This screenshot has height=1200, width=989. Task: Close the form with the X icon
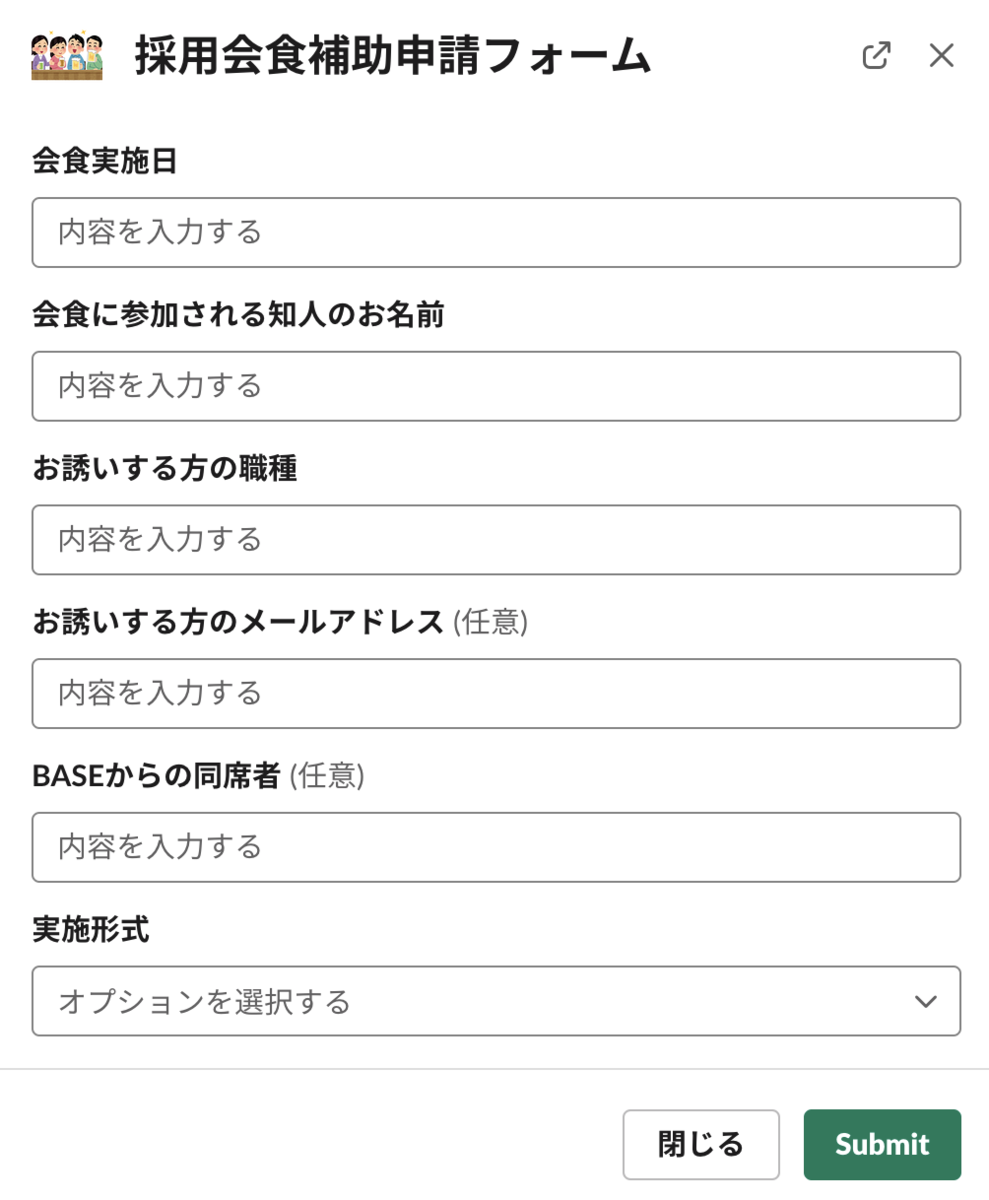point(941,56)
